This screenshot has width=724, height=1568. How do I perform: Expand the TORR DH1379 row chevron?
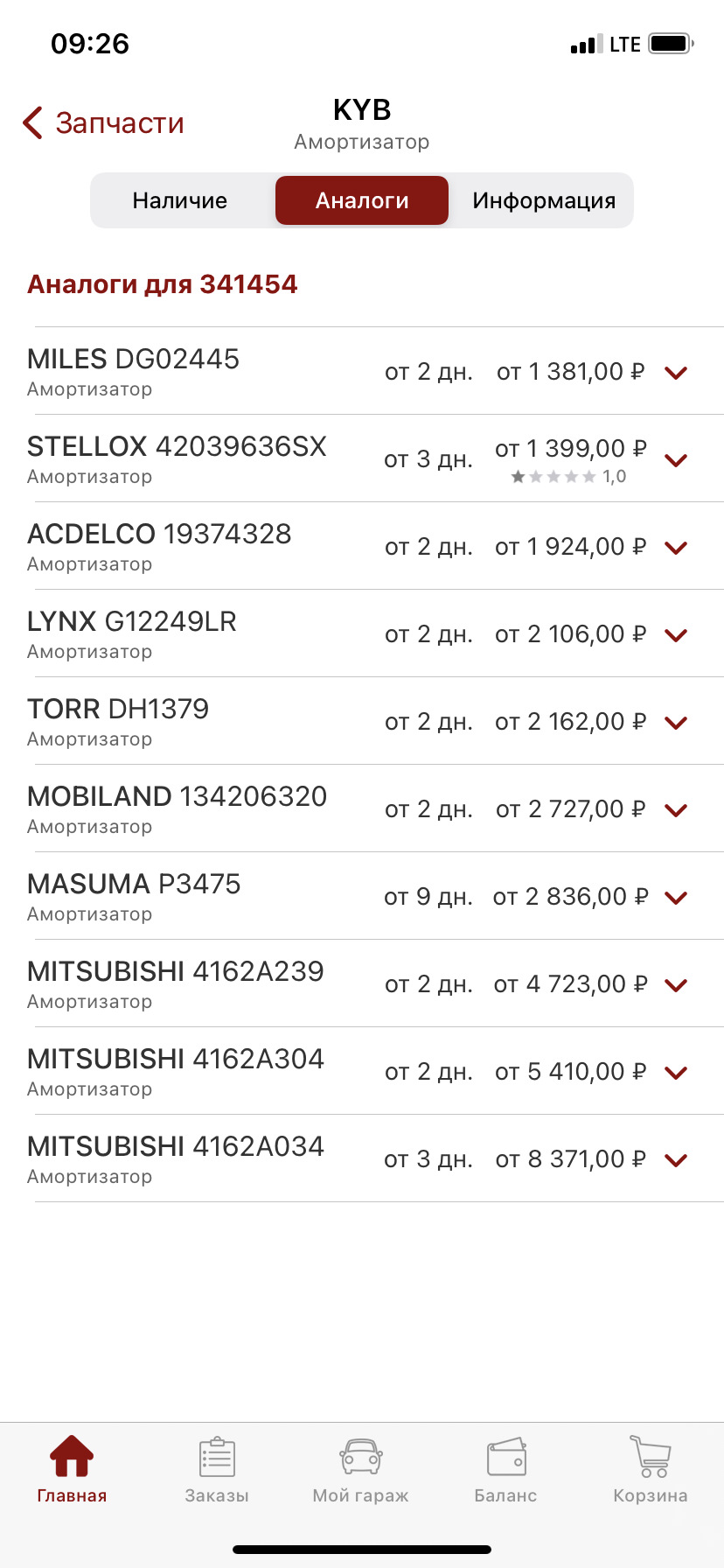coord(676,723)
